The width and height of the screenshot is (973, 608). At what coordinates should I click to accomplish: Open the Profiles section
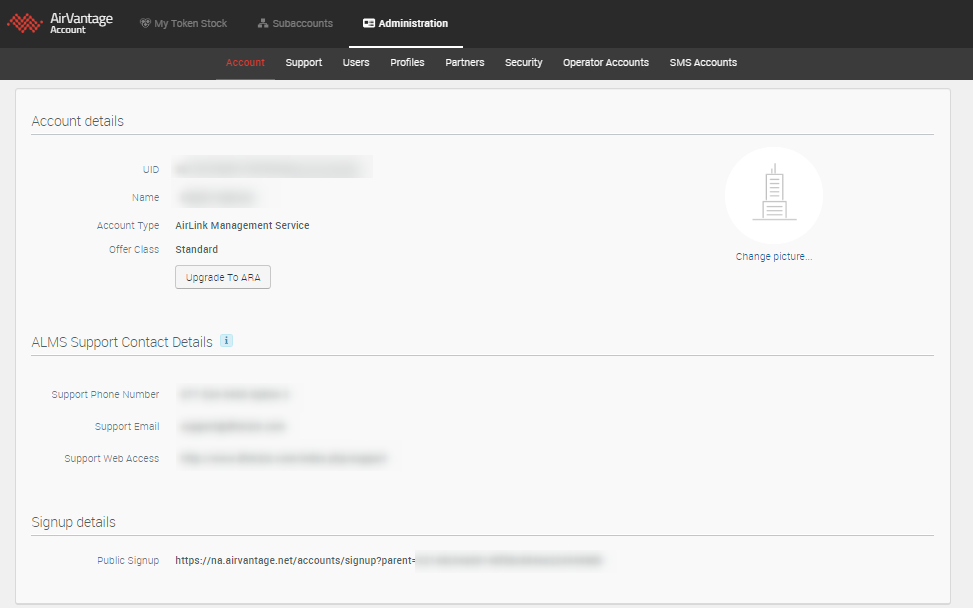407,62
